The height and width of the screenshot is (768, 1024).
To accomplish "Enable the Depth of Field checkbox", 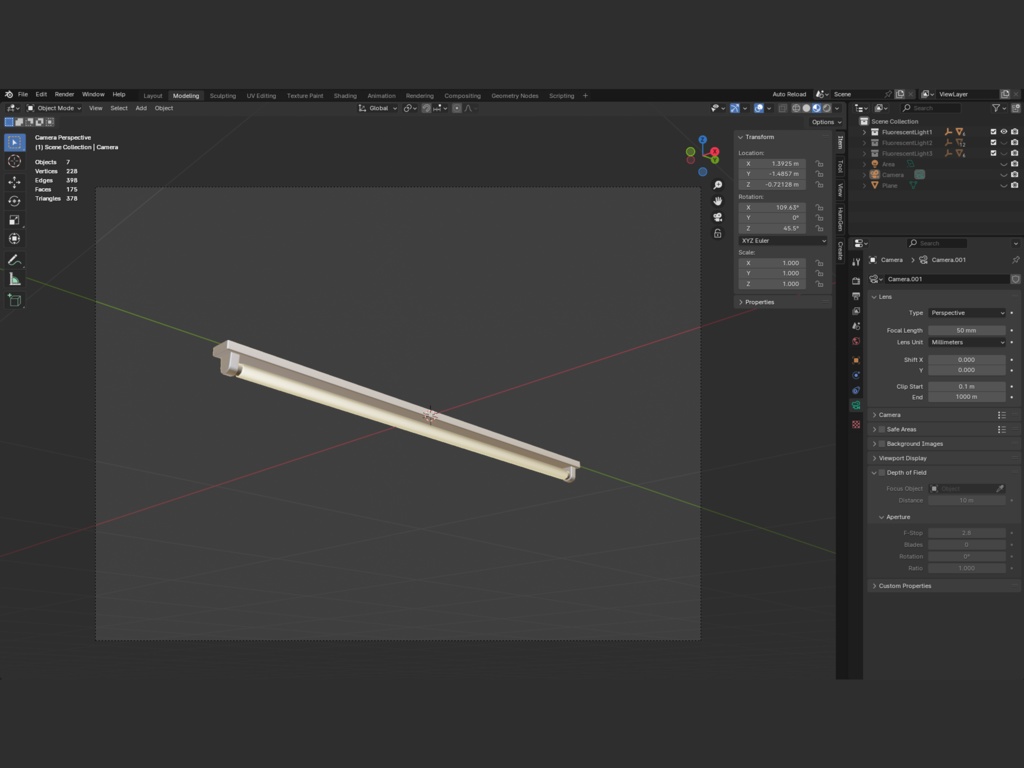I will pyautogui.click(x=882, y=472).
